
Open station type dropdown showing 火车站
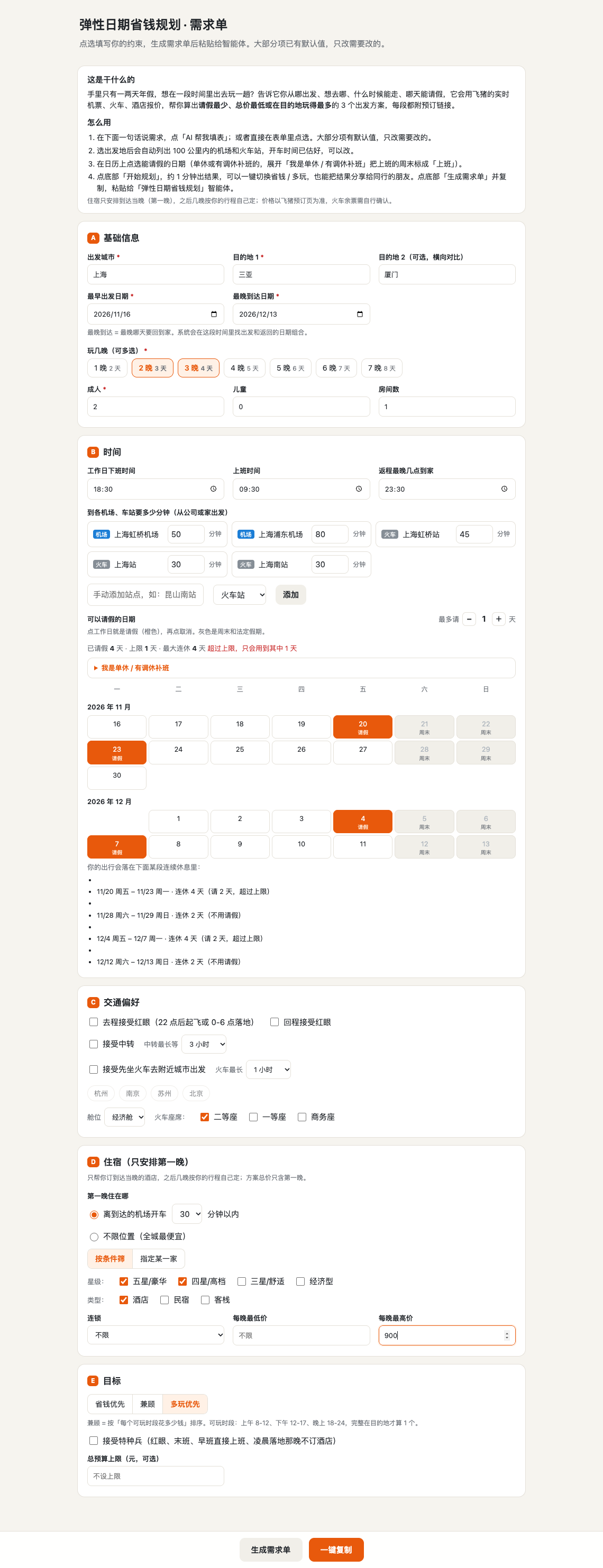(240, 595)
